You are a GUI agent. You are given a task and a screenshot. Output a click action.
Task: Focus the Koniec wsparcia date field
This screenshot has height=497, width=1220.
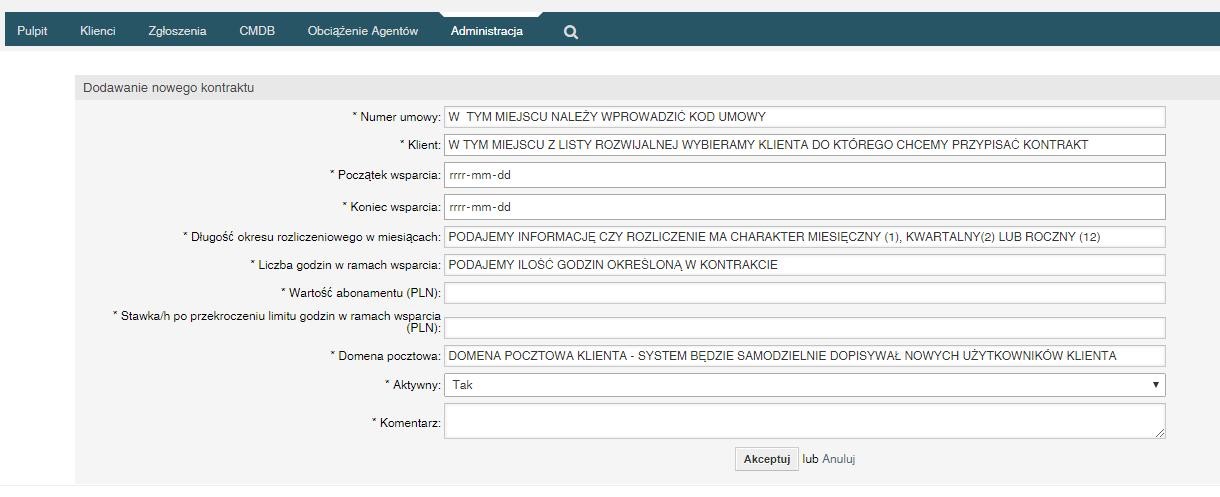click(804, 207)
